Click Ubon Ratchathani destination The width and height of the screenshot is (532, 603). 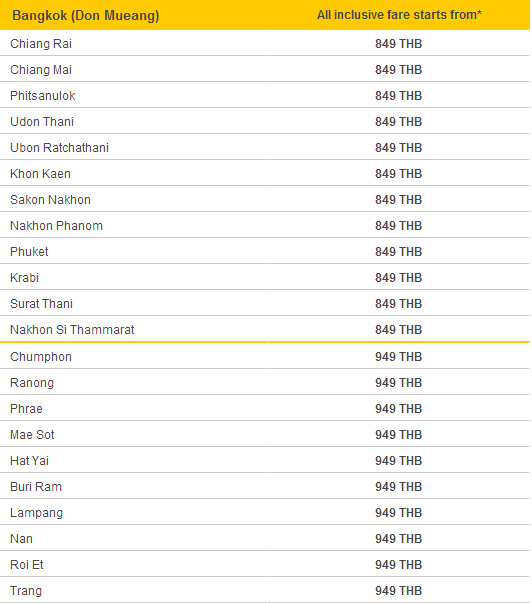(x=59, y=148)
